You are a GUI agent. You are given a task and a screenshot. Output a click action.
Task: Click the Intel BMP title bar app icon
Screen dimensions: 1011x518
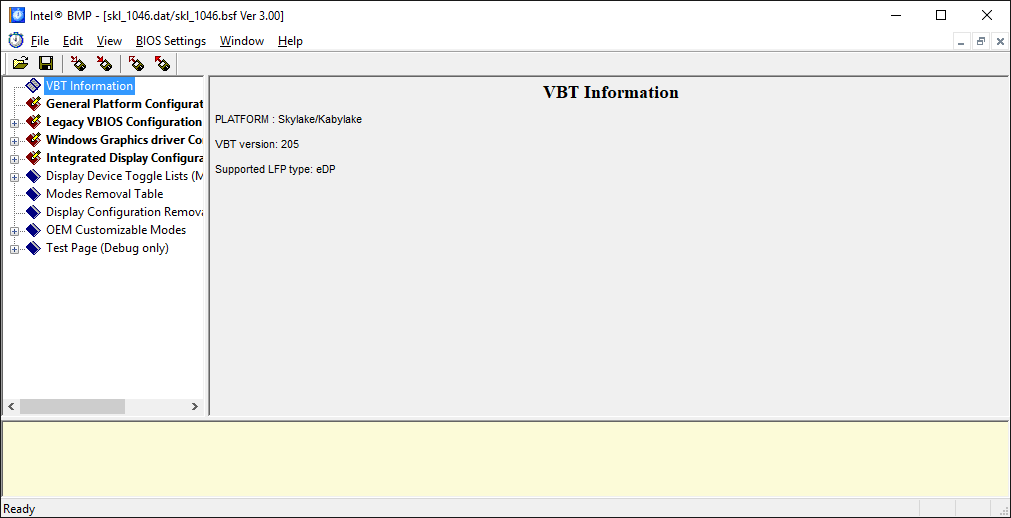[x=17, y=15]
